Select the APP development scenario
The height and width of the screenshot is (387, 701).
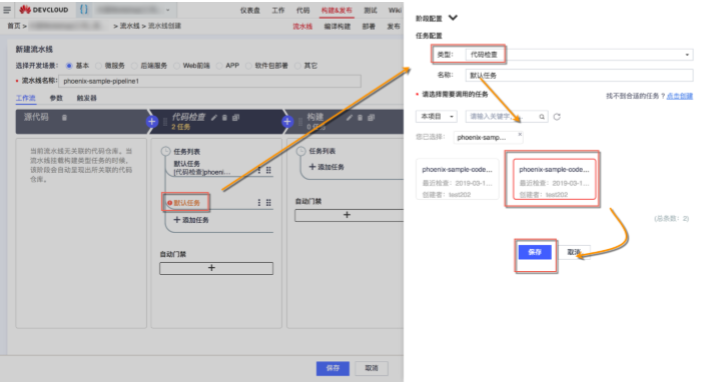[219, 66]
